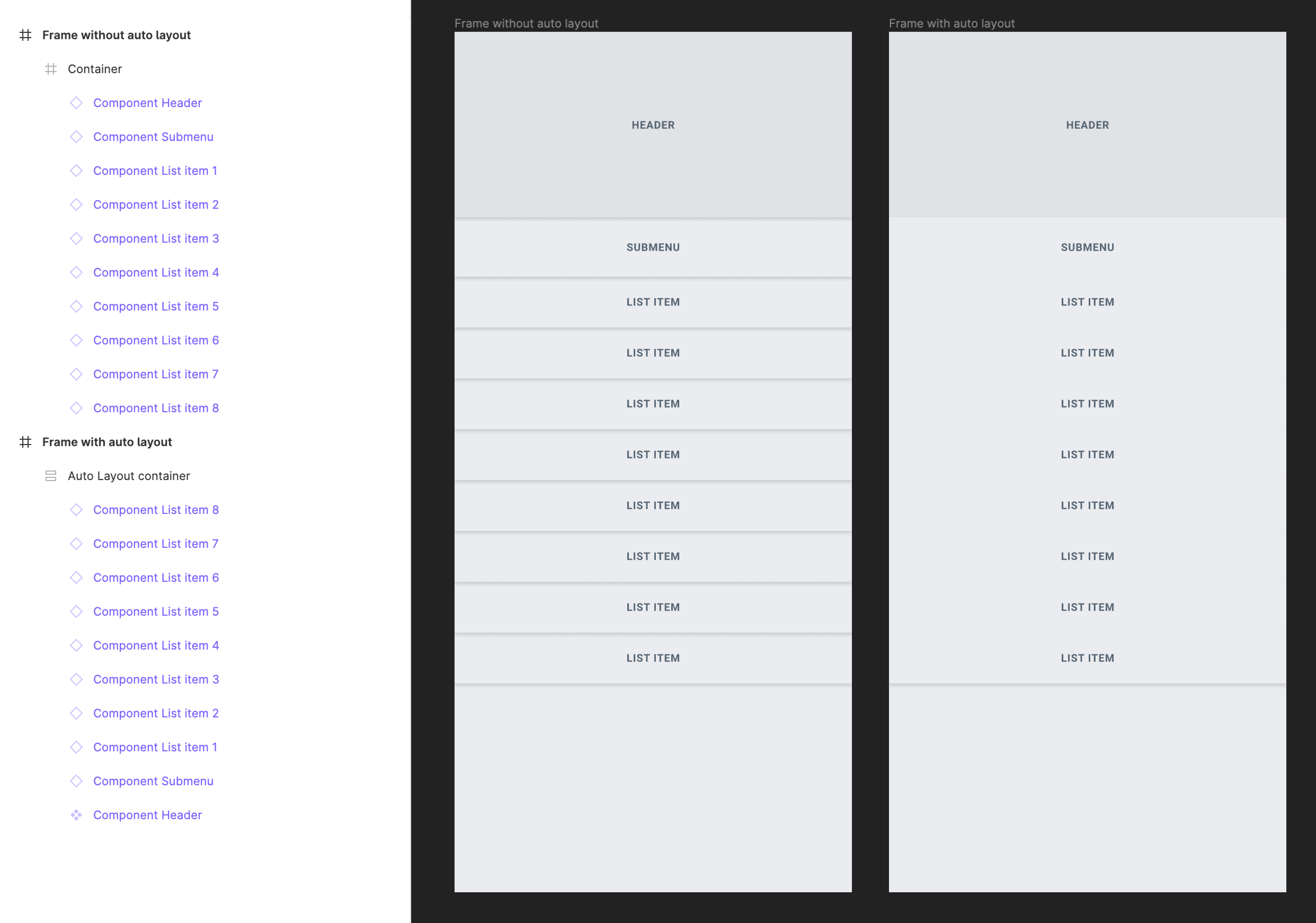Click diamond icon of List item 7 in Auto Layout container
Image resolution: width=1316 pixels, height=923 pixels.
76,543
